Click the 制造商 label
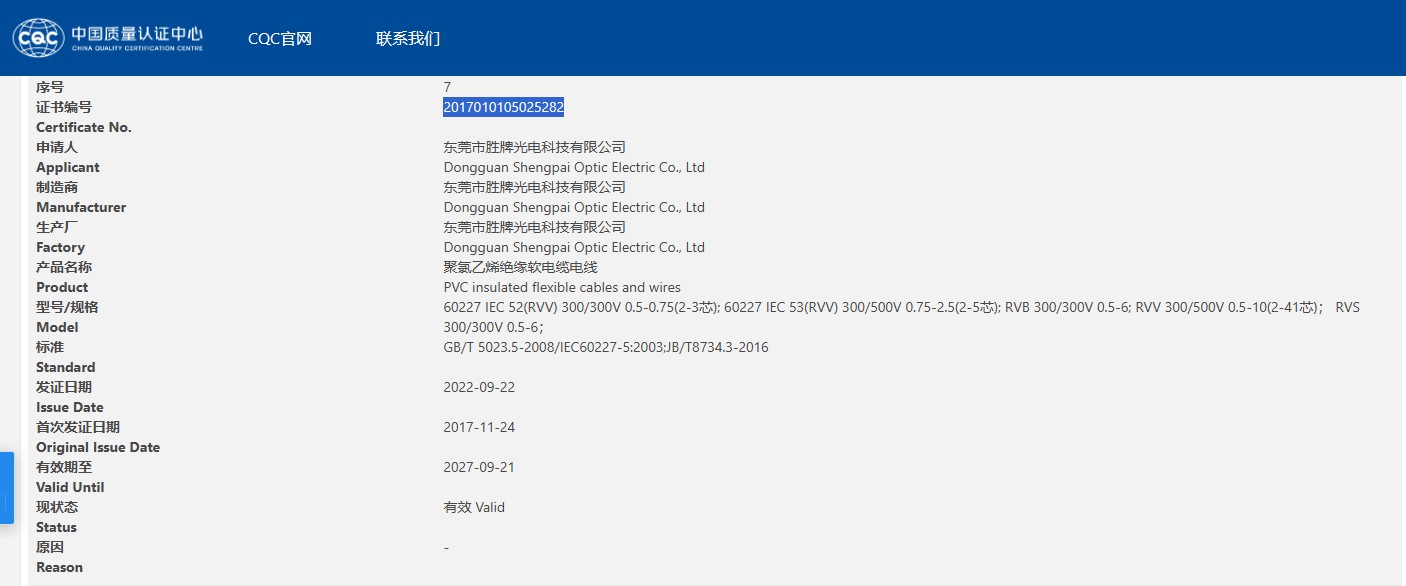This screenshot has width=1406, height=586. point(57,187)
